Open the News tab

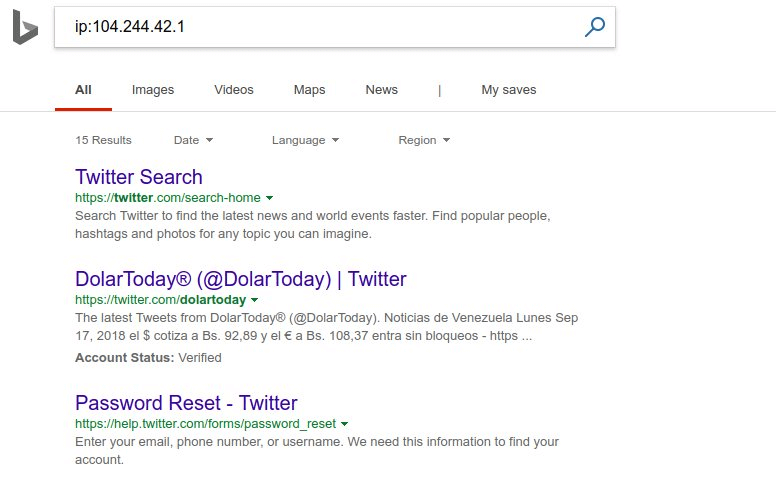point(381,90)
